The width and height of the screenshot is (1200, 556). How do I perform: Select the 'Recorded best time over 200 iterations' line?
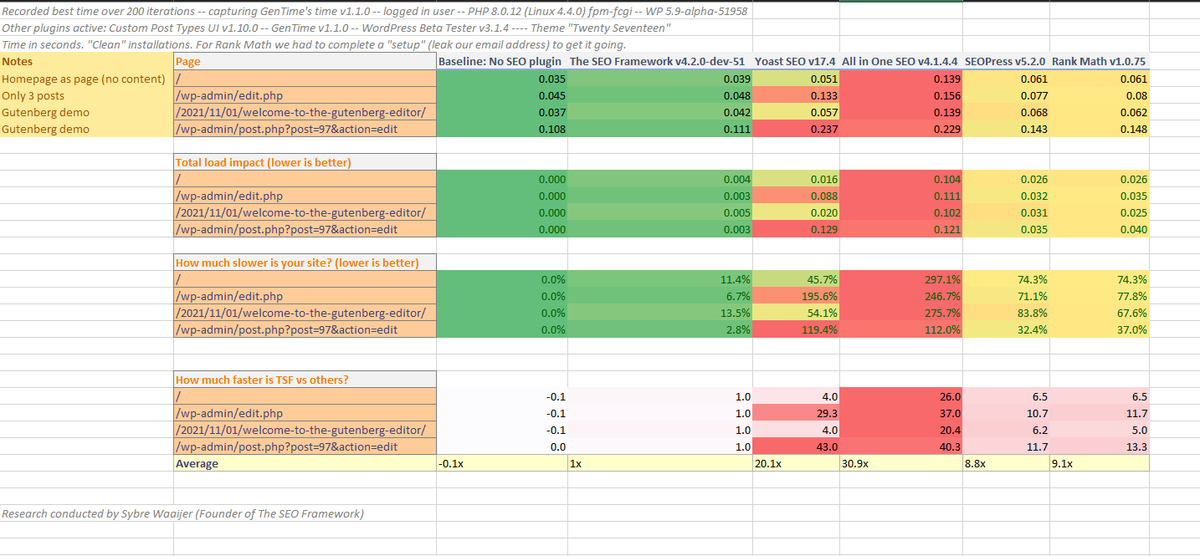(x=374, y=11)
